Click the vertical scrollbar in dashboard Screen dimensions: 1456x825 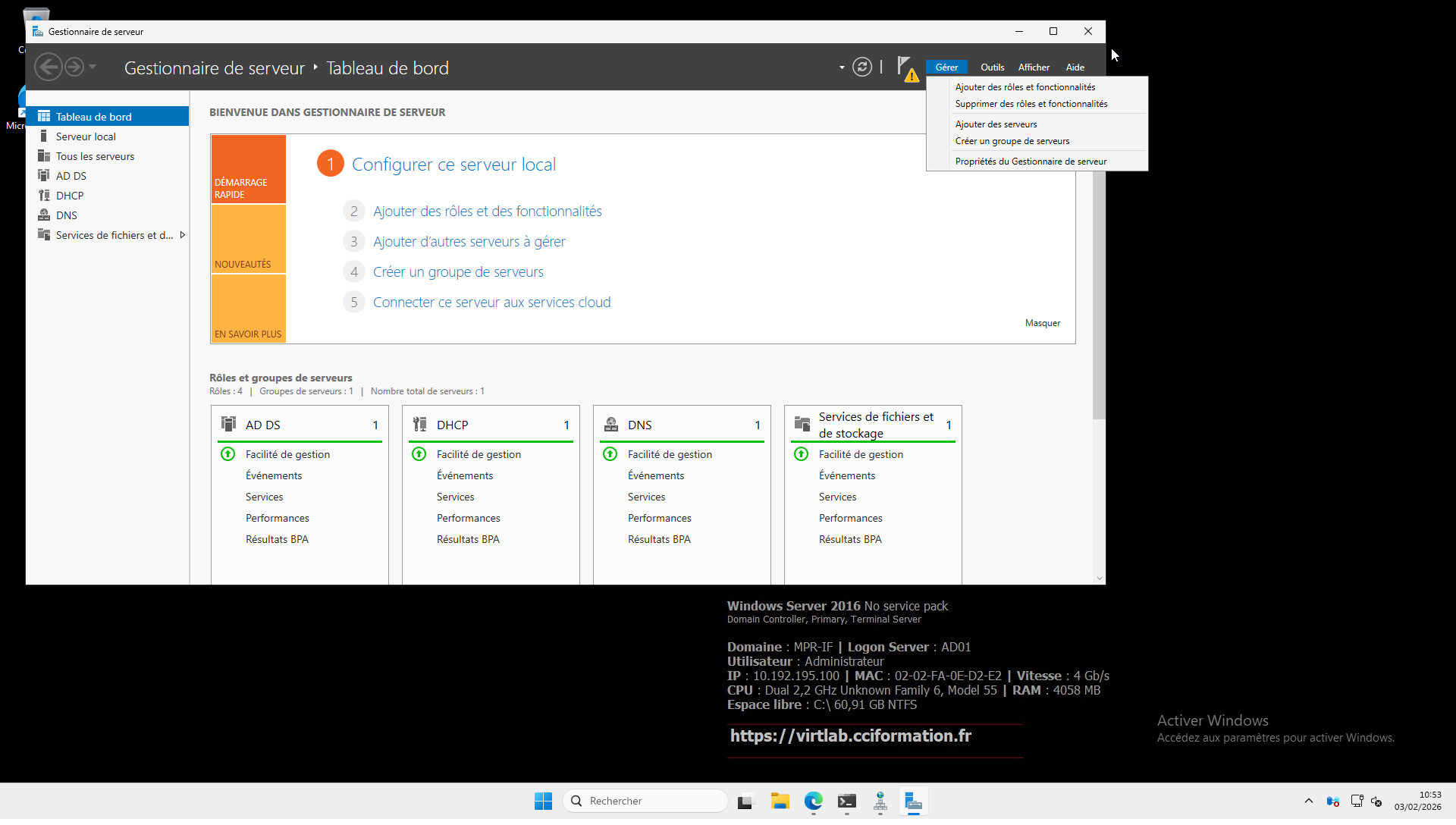point(1099,303)
